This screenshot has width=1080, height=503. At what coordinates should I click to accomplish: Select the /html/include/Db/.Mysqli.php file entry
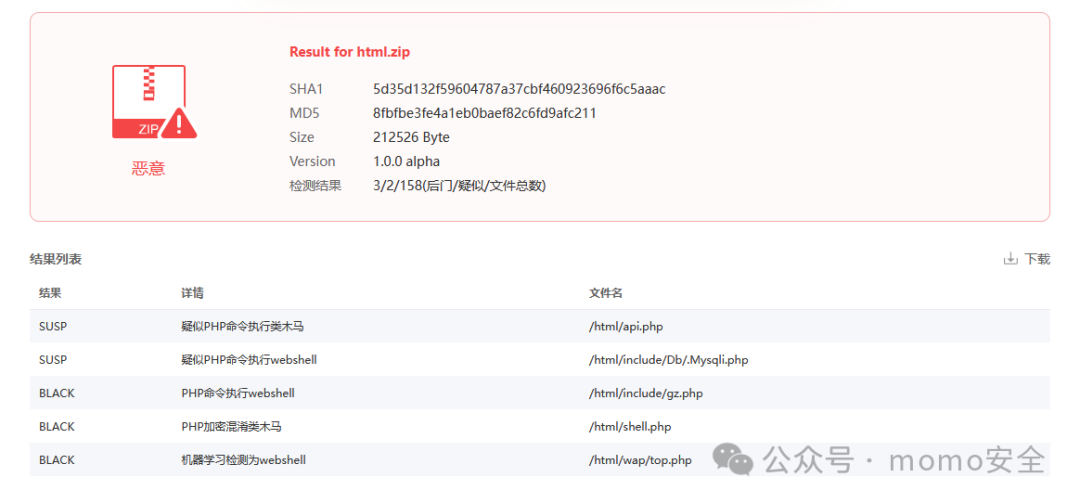point(668,360)
